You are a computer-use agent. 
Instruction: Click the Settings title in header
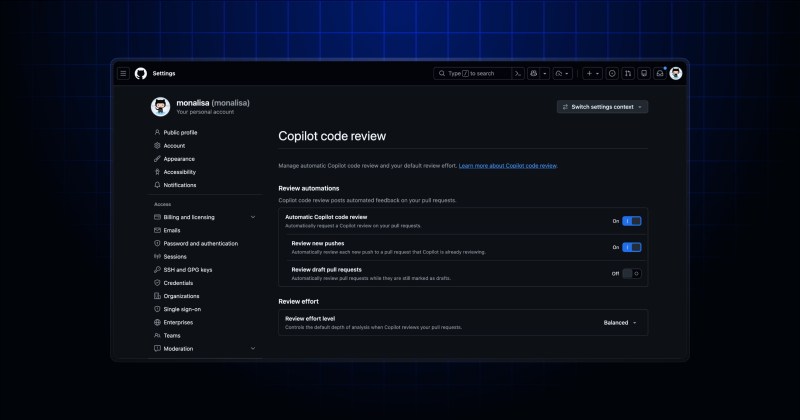(164, 73)
